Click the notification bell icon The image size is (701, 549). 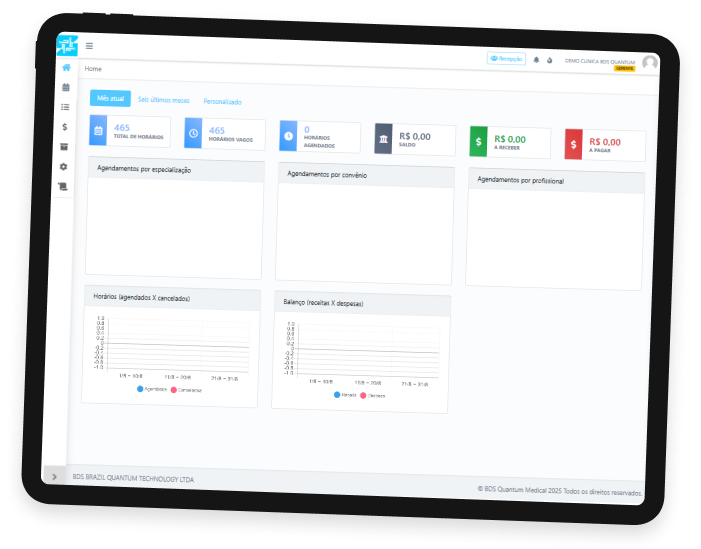coord(536,60)
